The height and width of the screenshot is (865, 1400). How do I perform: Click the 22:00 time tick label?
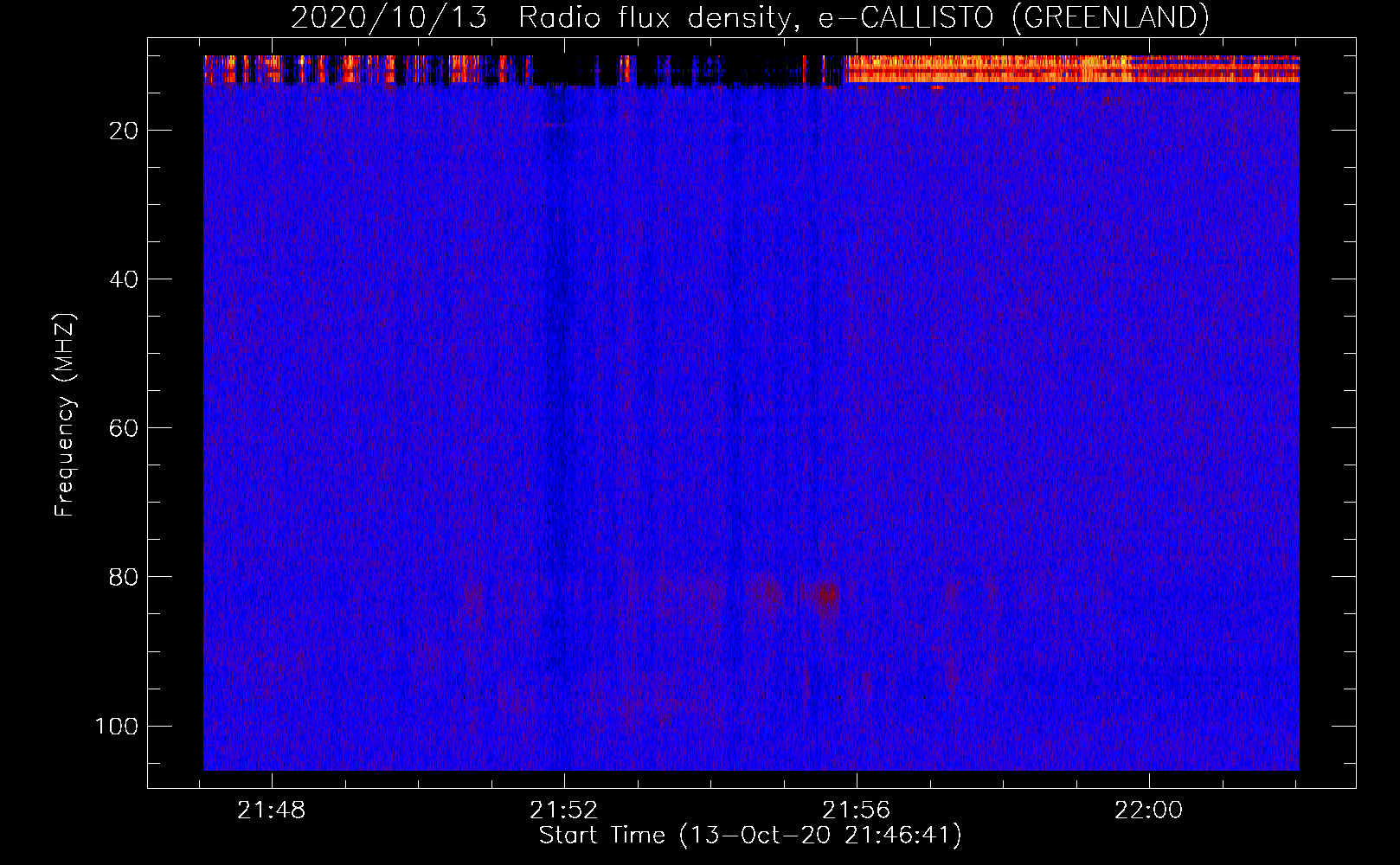point(1149,811)
